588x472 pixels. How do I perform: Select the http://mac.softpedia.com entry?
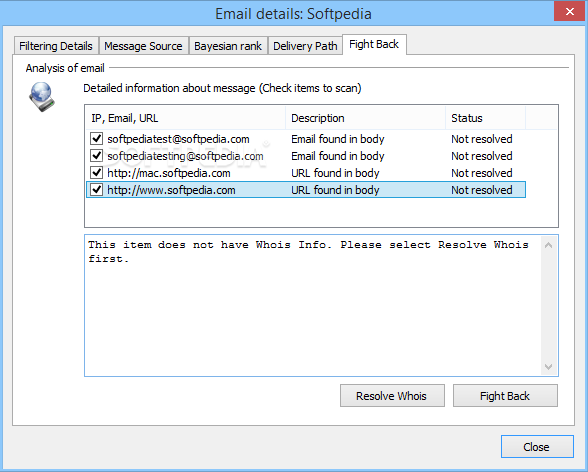click(x=169, y=173)
